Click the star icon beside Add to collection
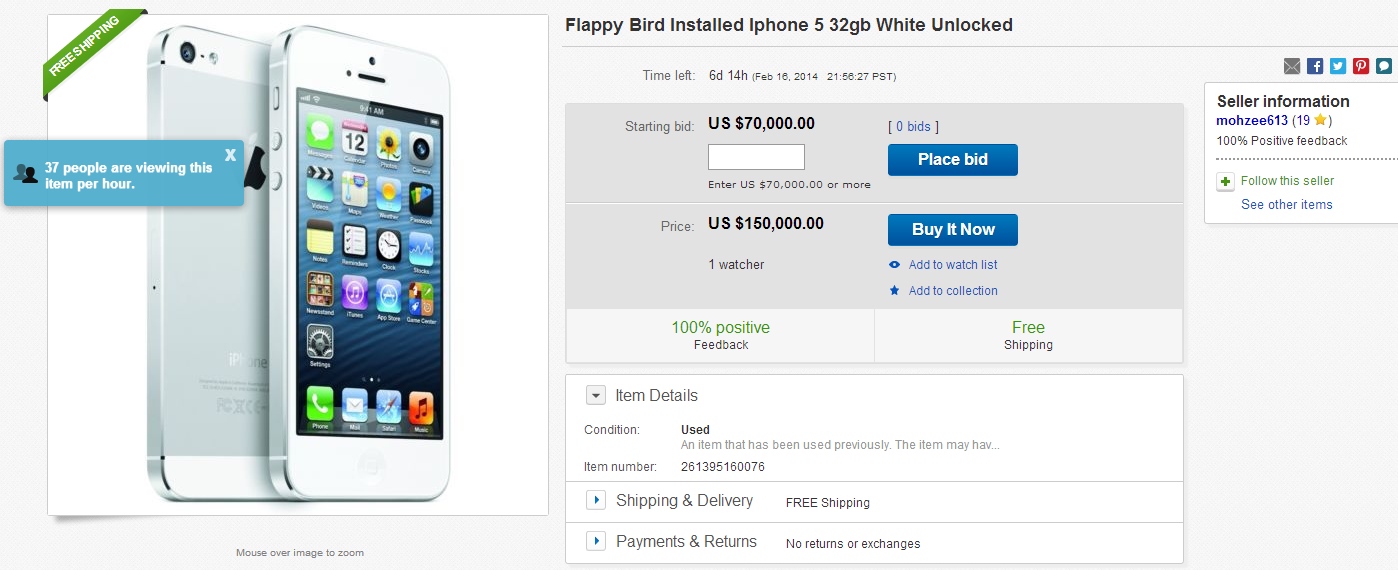Viewport: 1398px width, 570px height. point(895,291)
